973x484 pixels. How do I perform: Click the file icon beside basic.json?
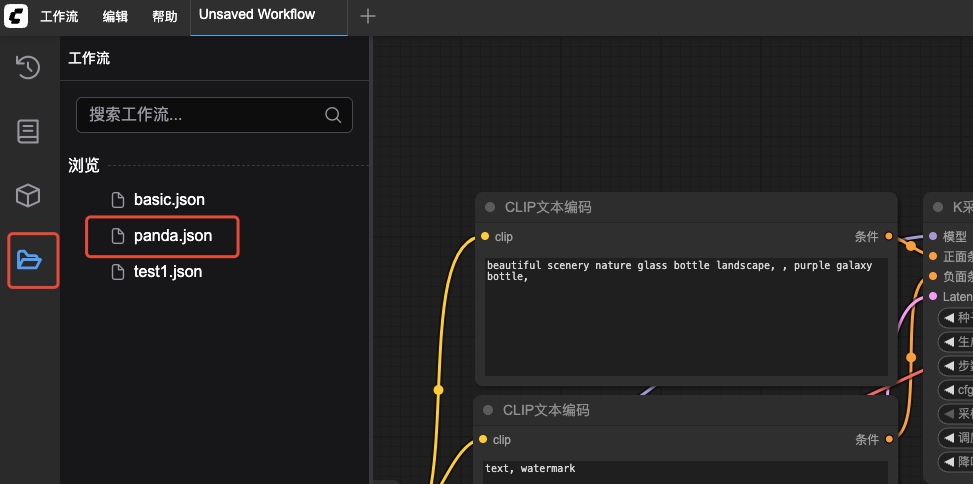117,200
